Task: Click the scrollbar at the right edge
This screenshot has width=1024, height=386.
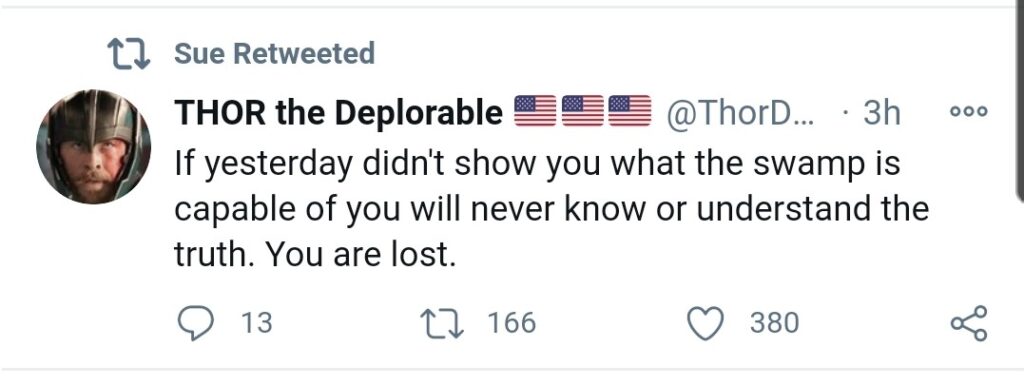Action: (1020, 98)
